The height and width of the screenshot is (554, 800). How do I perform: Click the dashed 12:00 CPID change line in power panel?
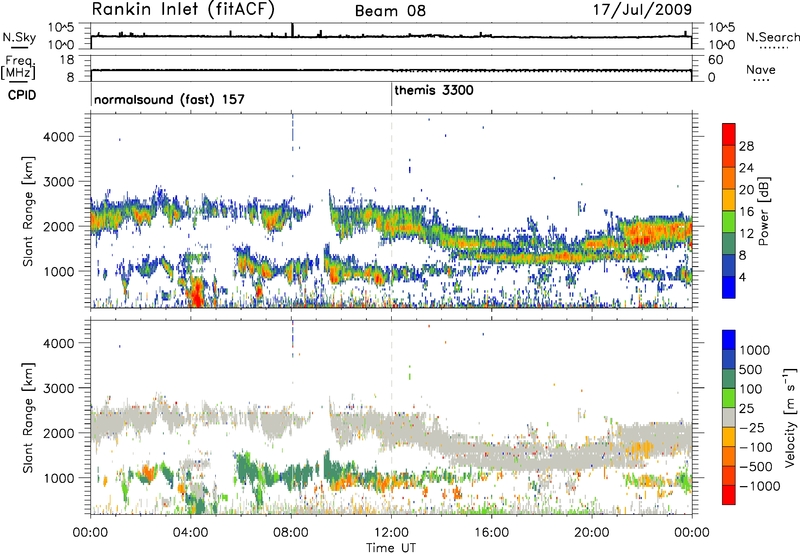pyautogui.click(x=391, y=211)
